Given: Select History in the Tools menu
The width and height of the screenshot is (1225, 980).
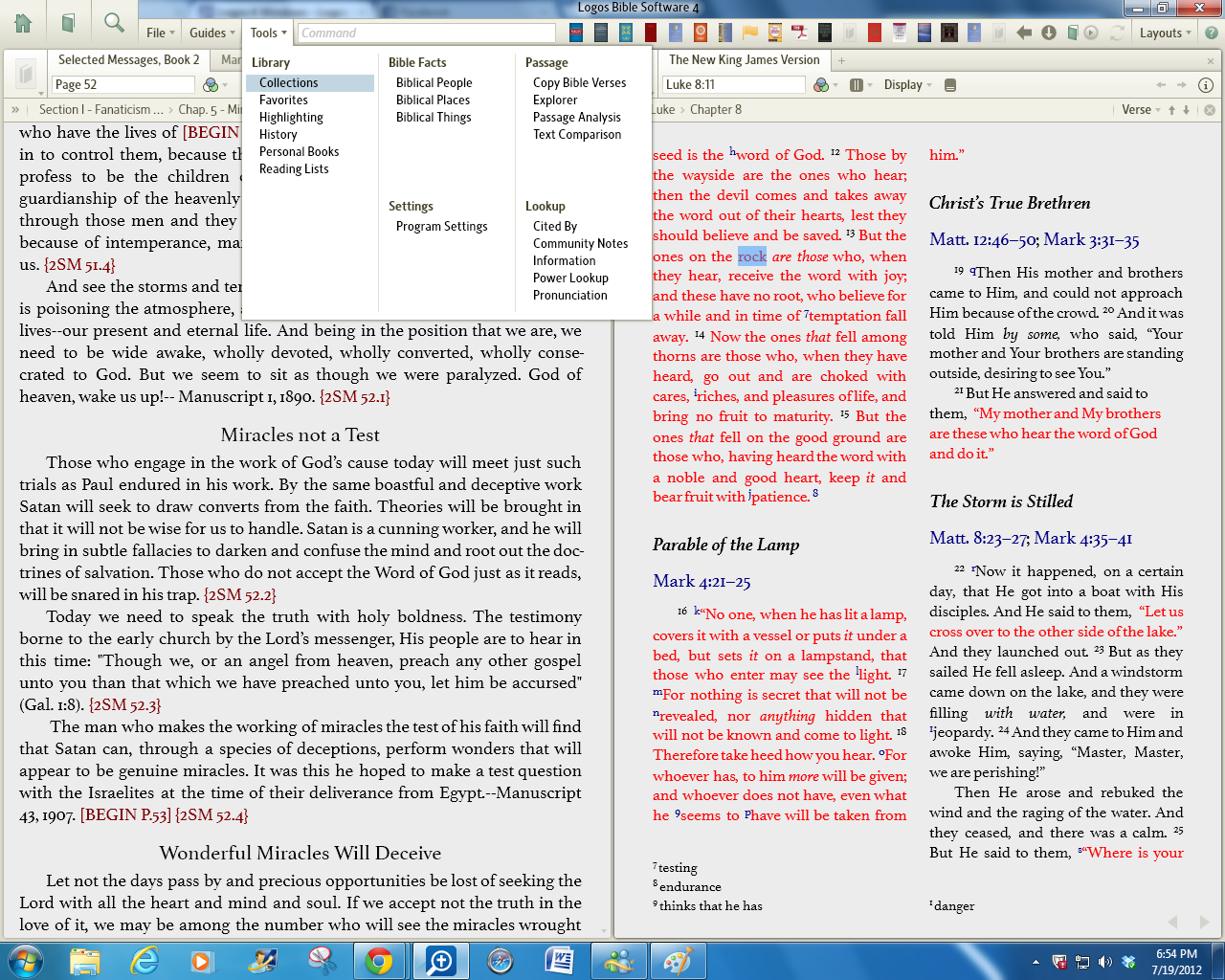Looking at the screenshot, I should [x=278, y=135].
